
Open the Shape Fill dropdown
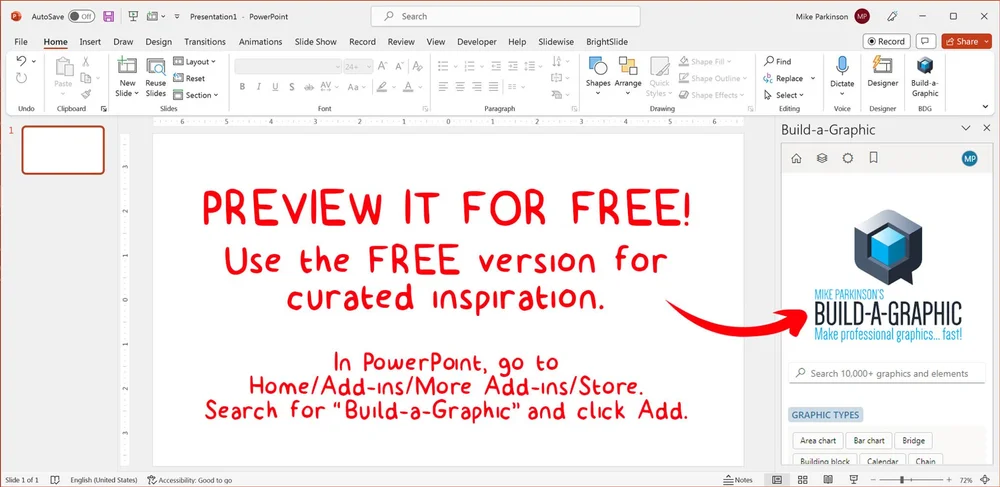[x=705, y=62]
